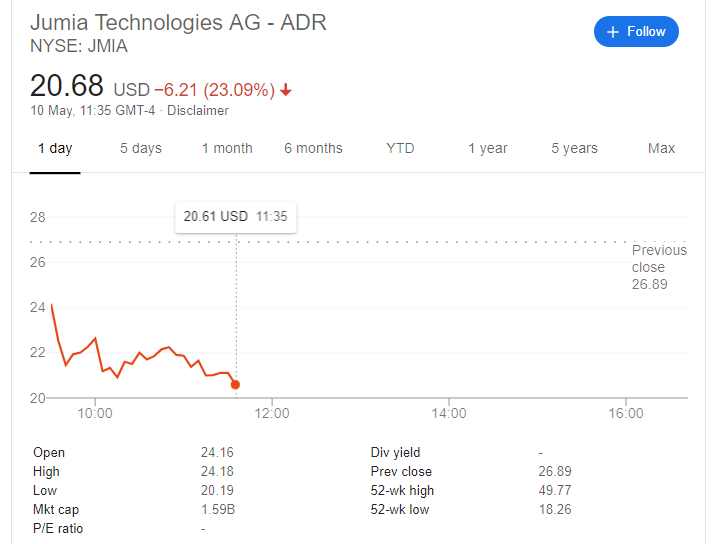
Task: Show the 6 months chart range
Action: coord(313,148)
